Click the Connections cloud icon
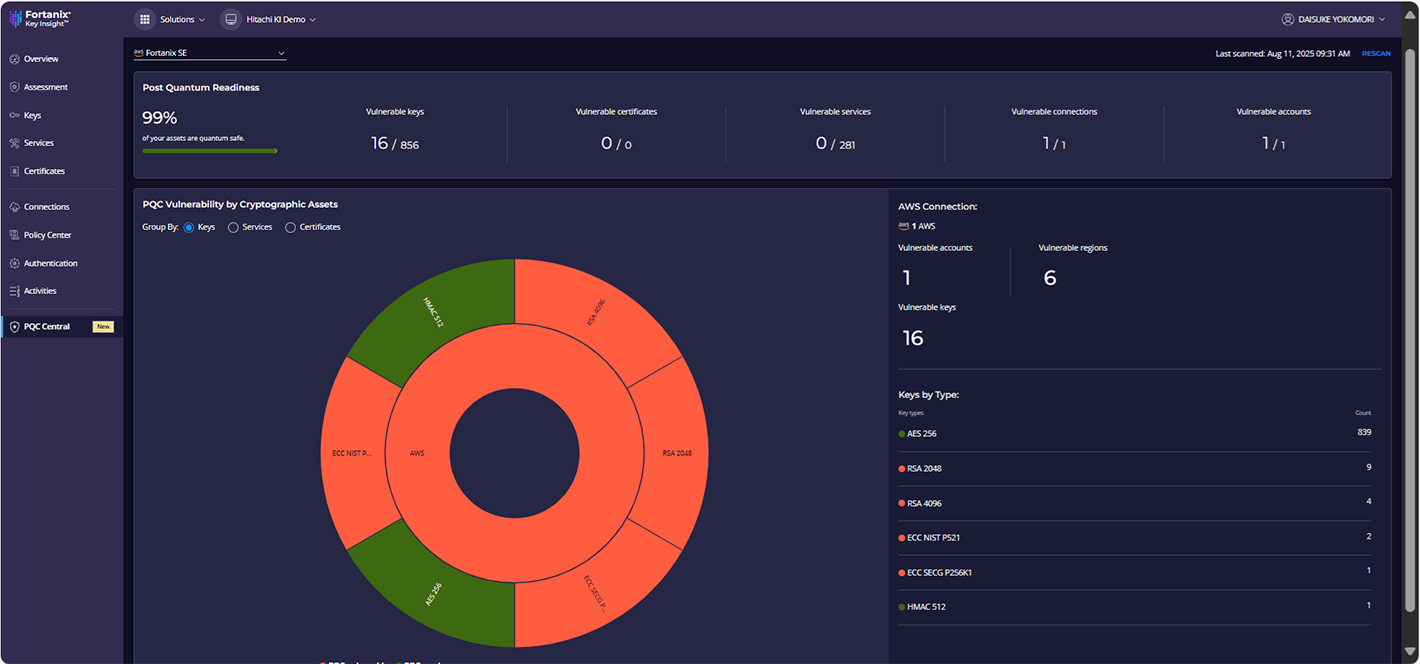Viewport: 1420px width, 664px height. pyautogui.click(x=15, y=207)
